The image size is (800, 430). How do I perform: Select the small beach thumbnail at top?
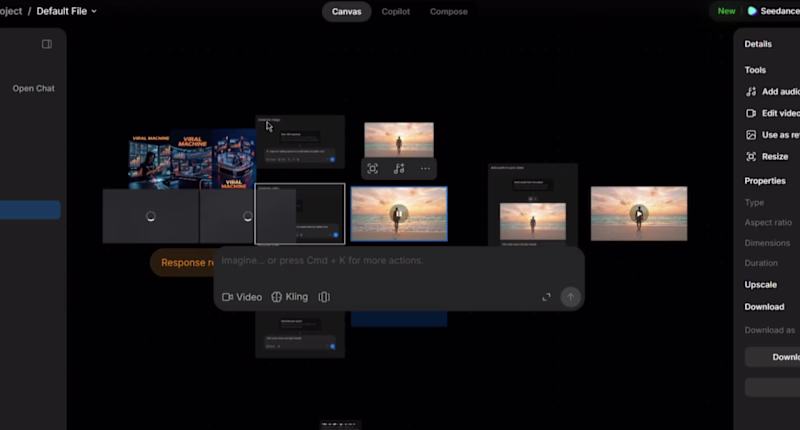coord(399,140)
